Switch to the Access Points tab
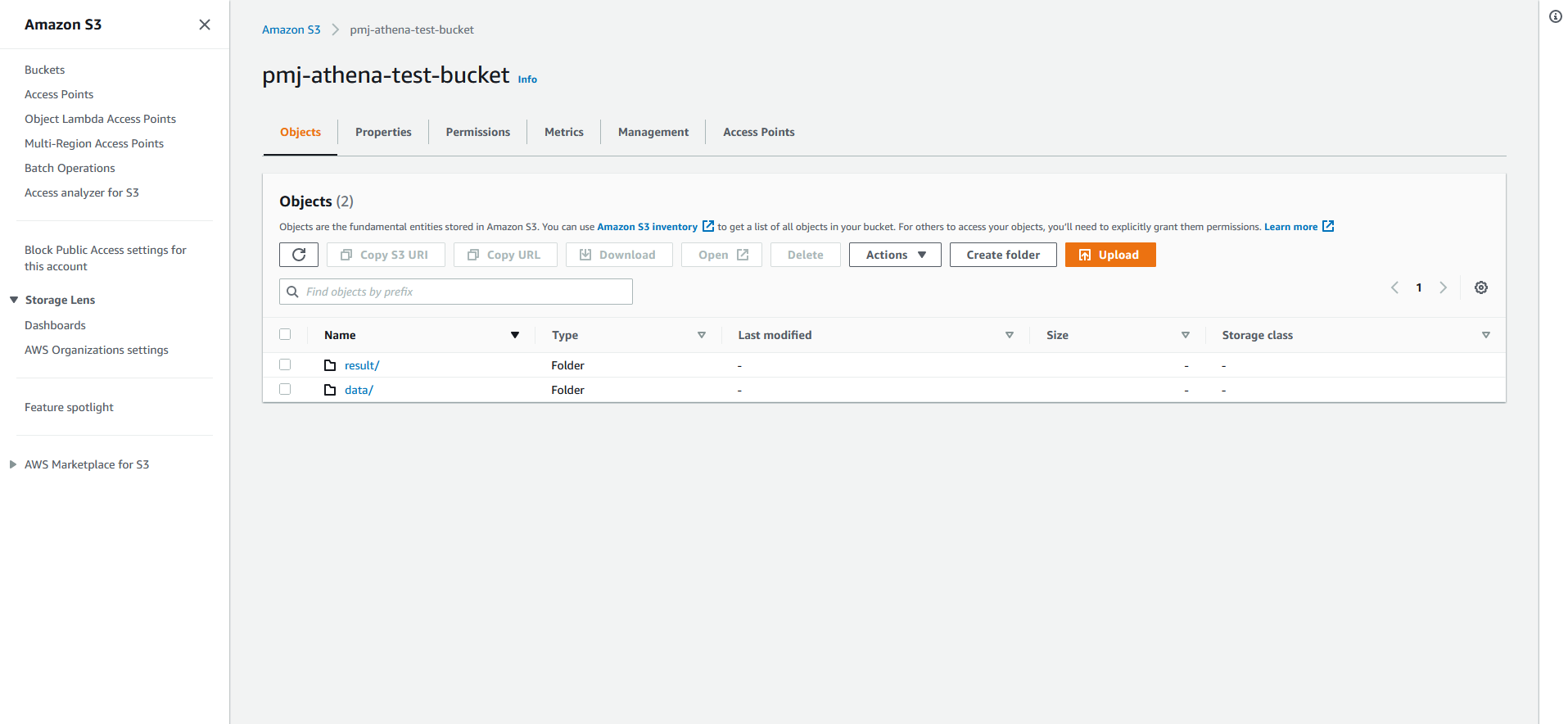 tap(759, 132)
